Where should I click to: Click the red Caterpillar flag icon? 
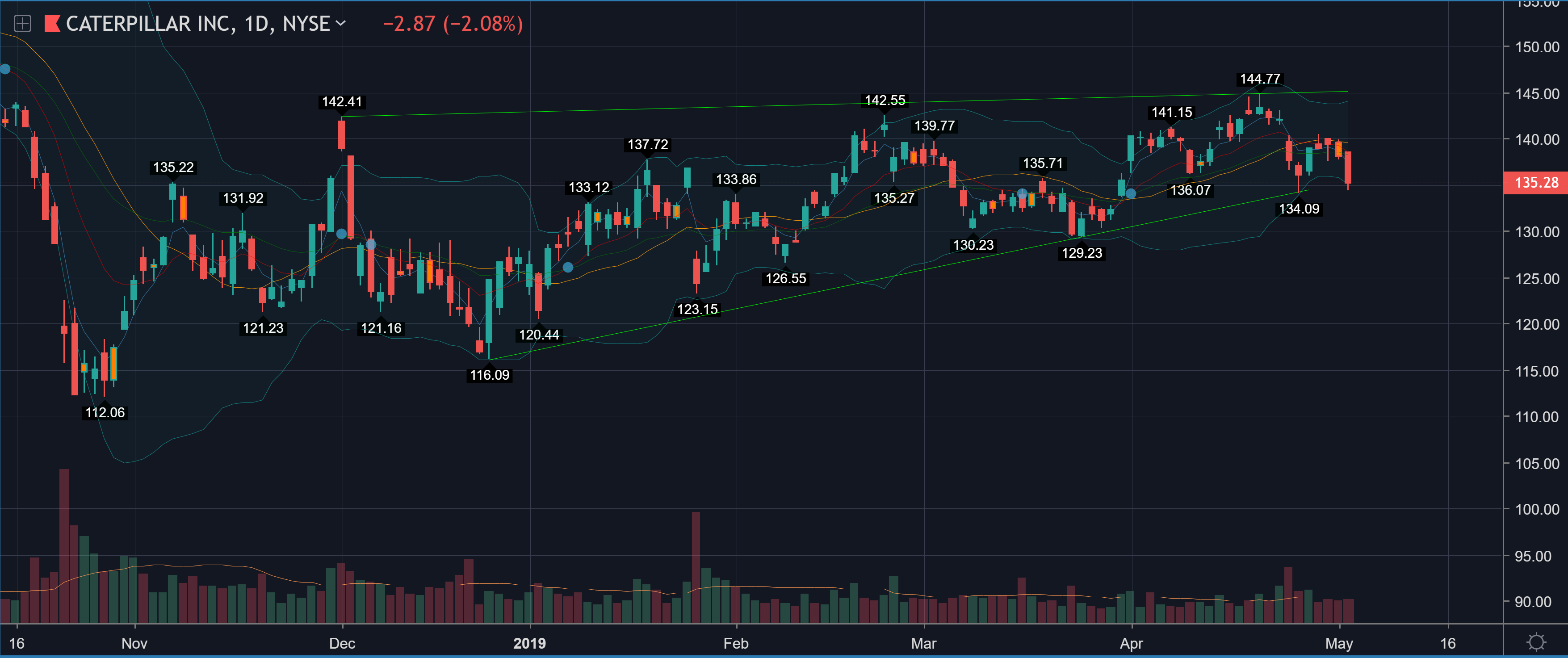52,24
